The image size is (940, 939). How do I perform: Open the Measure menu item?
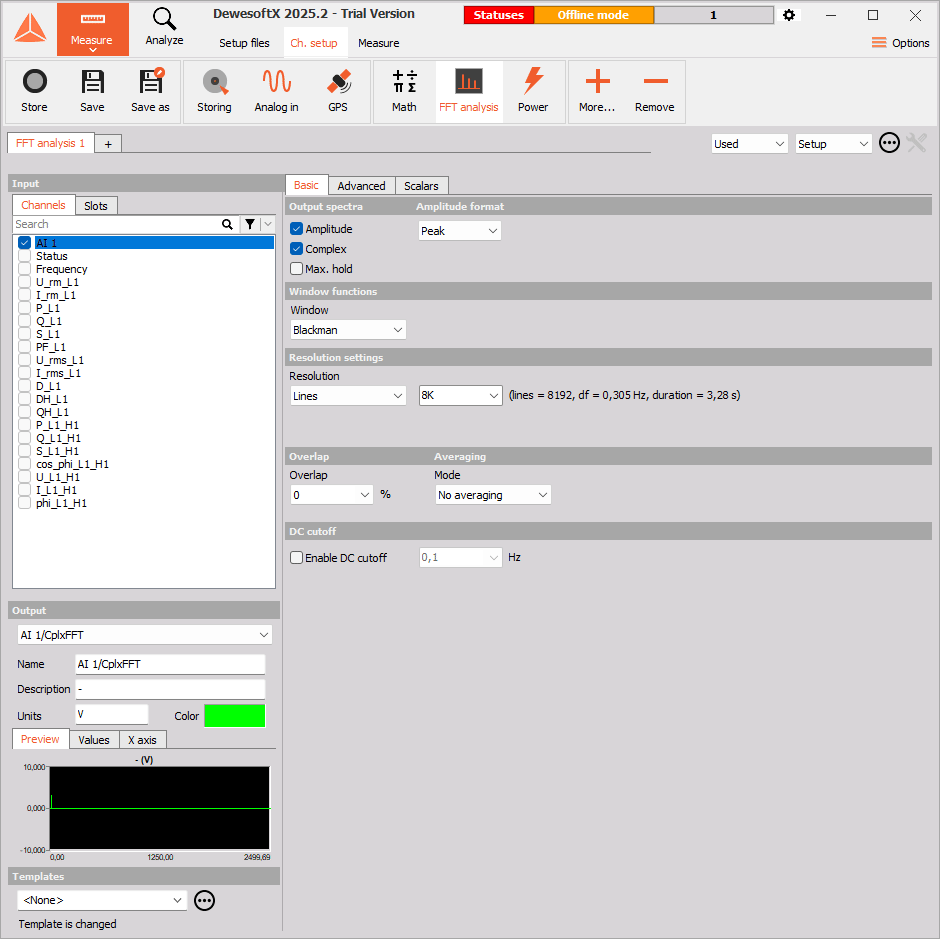pos(378,43)
